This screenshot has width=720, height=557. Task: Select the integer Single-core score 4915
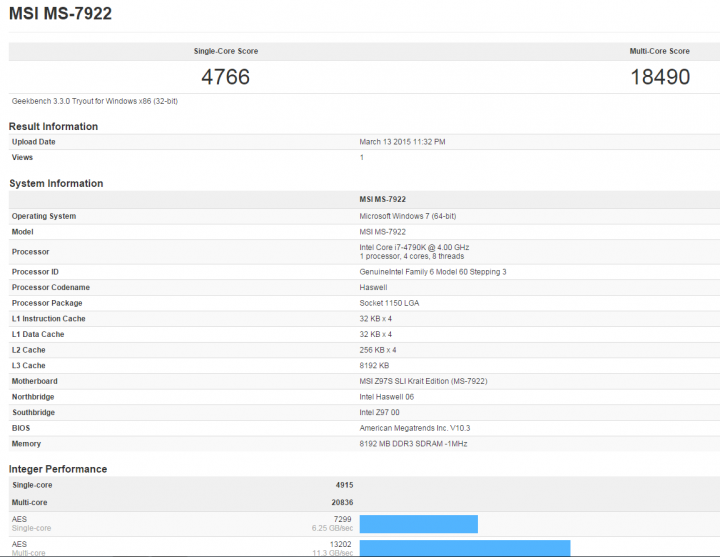point(344,485)
